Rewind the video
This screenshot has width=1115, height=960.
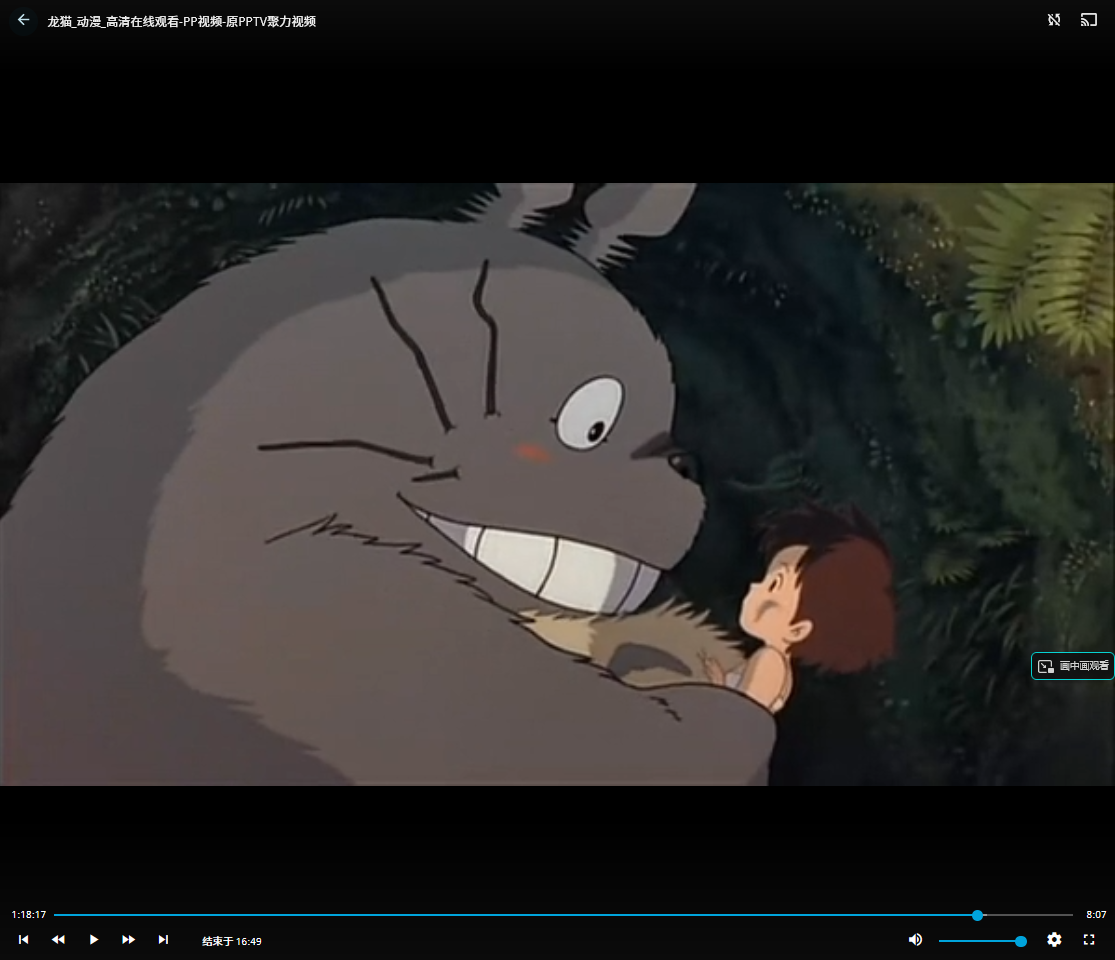point(58,939)
